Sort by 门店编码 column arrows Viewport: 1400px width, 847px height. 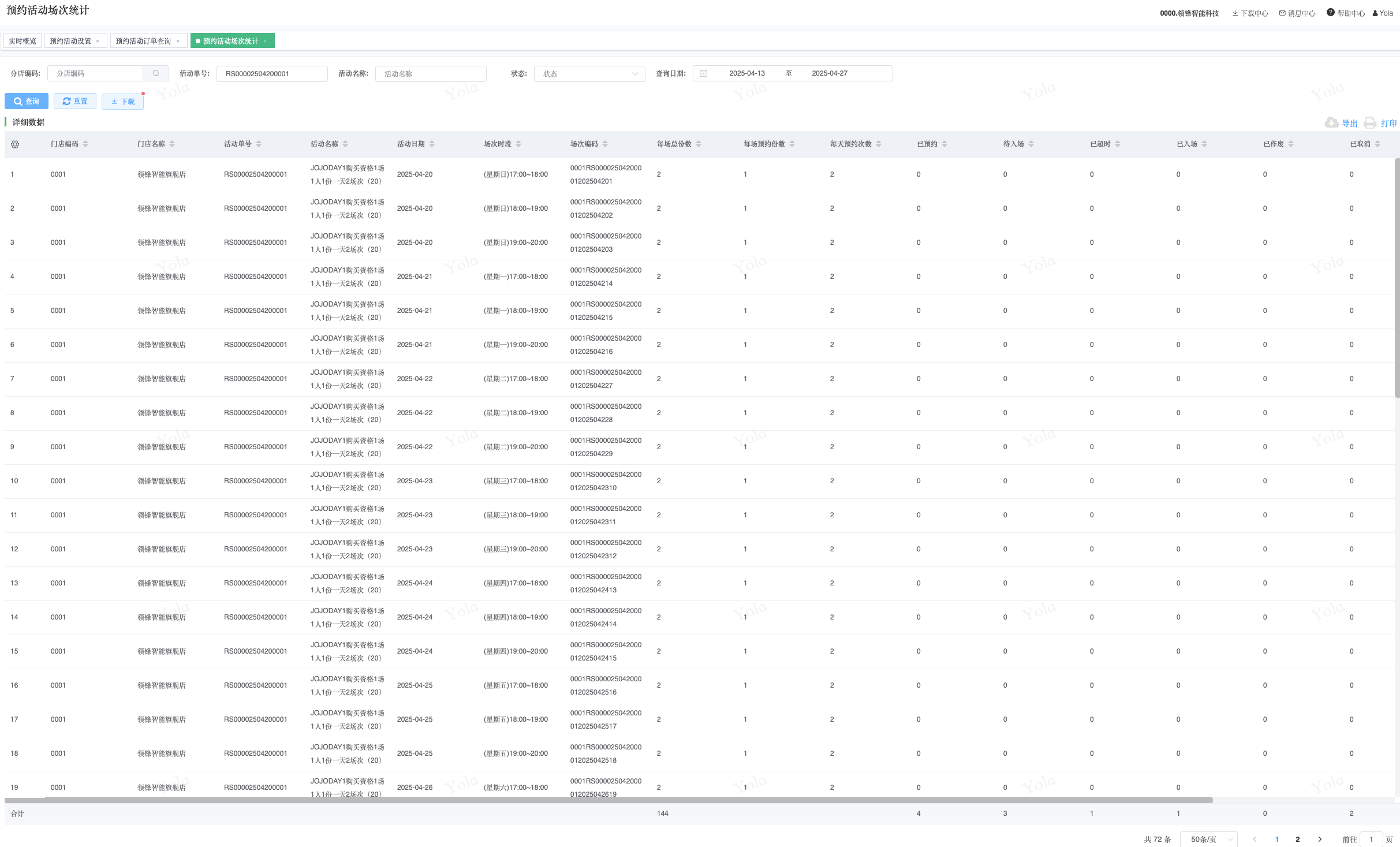tap(85, 144)
